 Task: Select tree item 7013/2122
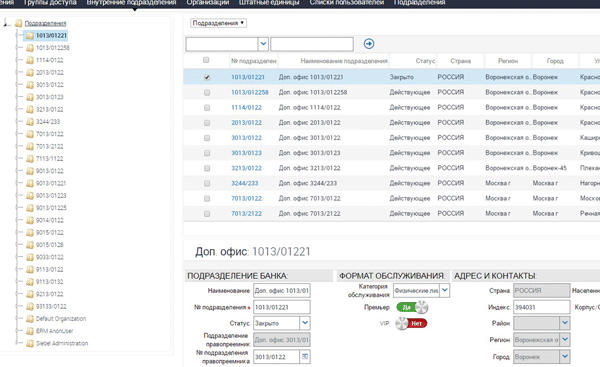[50, 146]
